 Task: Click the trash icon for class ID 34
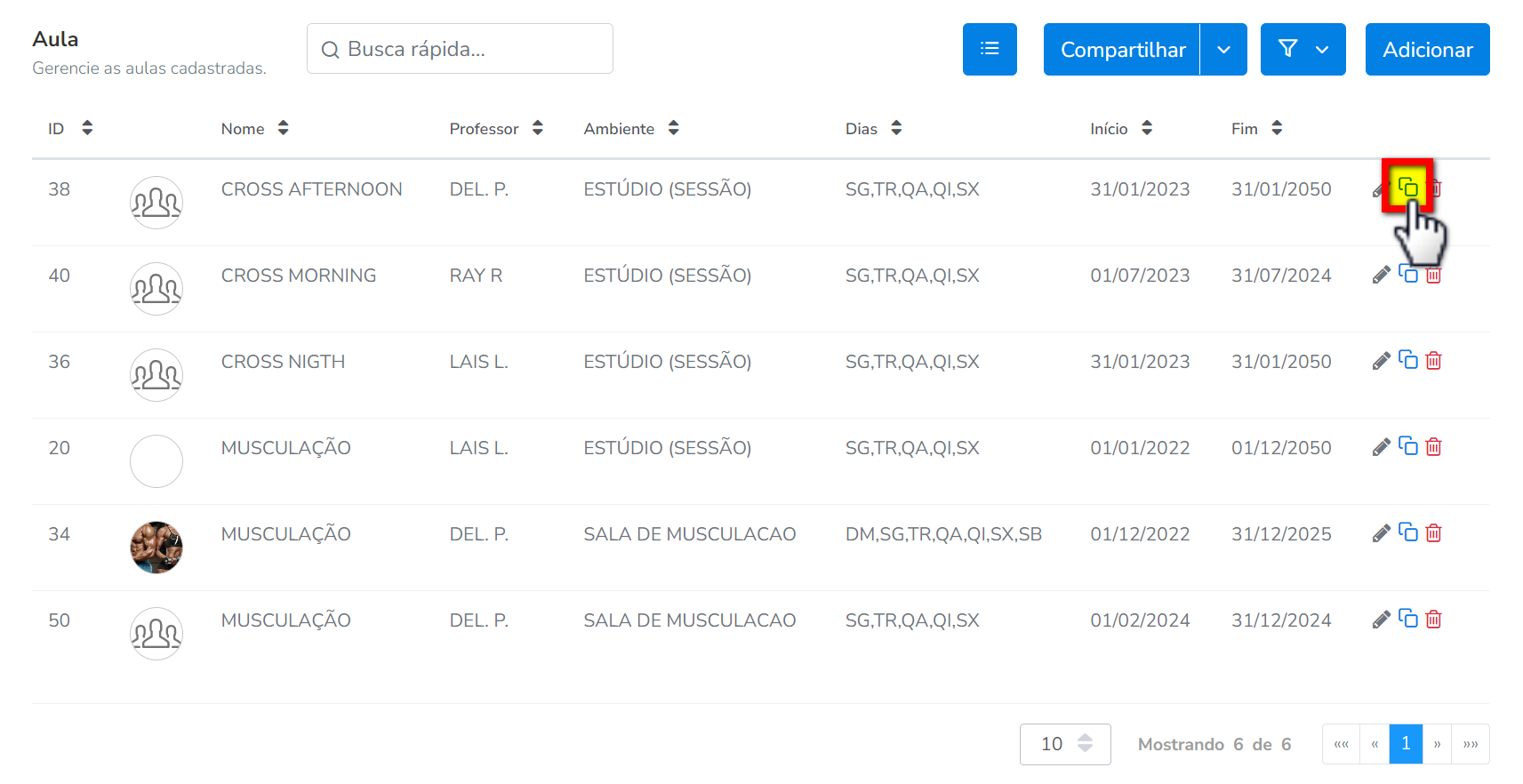(x=1433, y=533)
